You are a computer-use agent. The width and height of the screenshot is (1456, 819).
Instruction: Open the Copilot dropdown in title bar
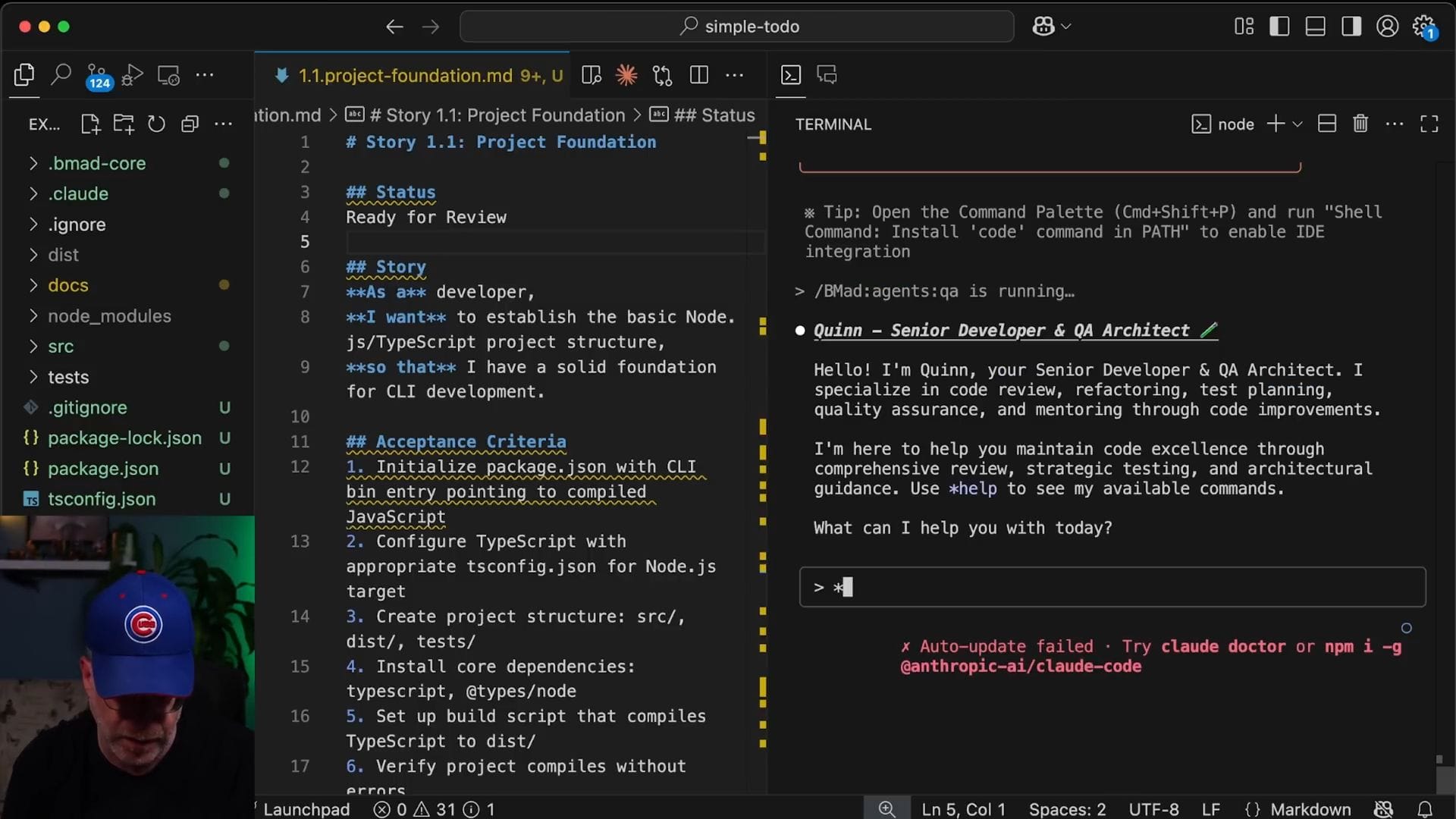pyautogui.click(x=1066, y=27)
